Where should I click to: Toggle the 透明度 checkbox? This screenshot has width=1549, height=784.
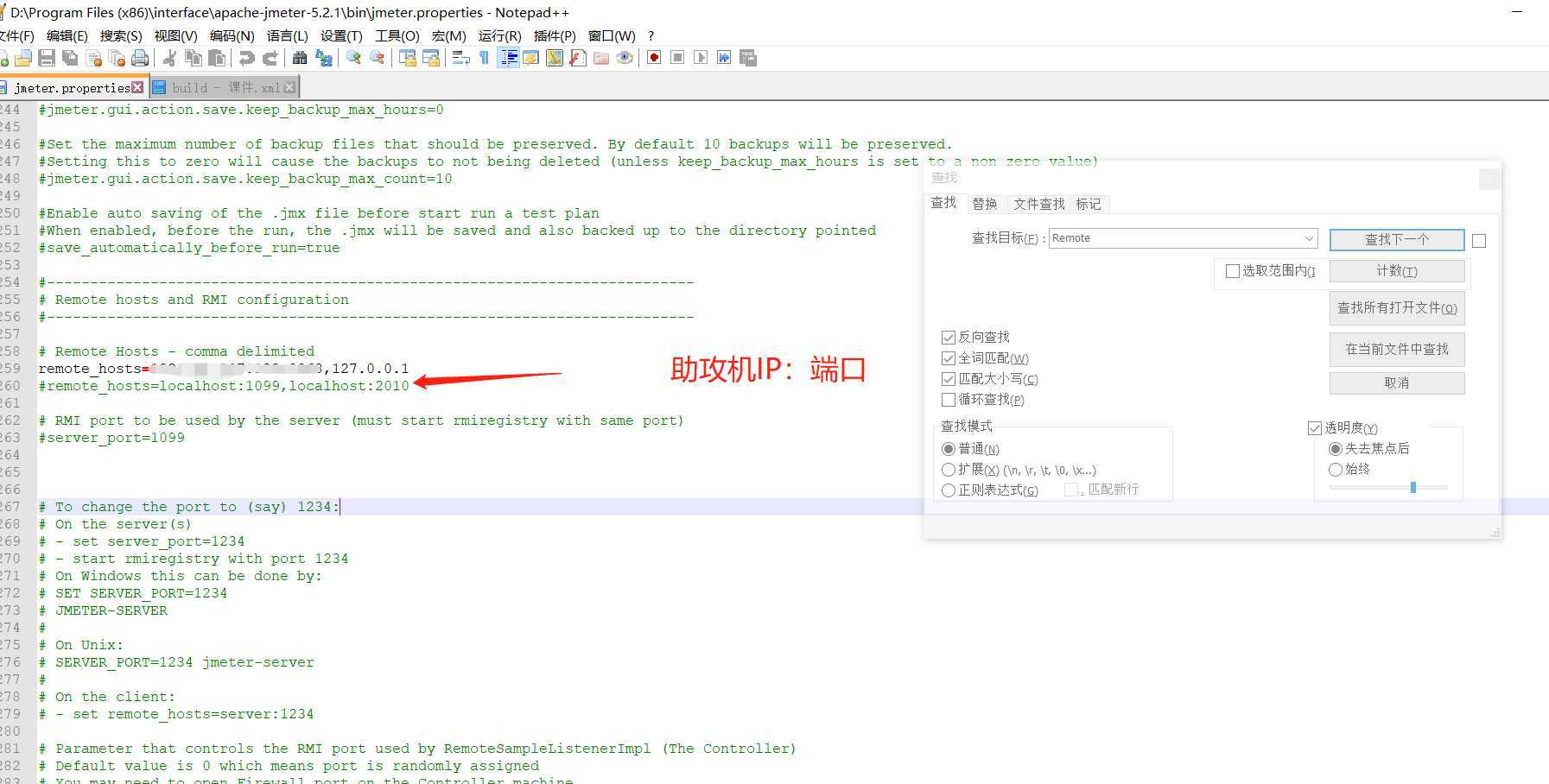[x=1315, y=428]
